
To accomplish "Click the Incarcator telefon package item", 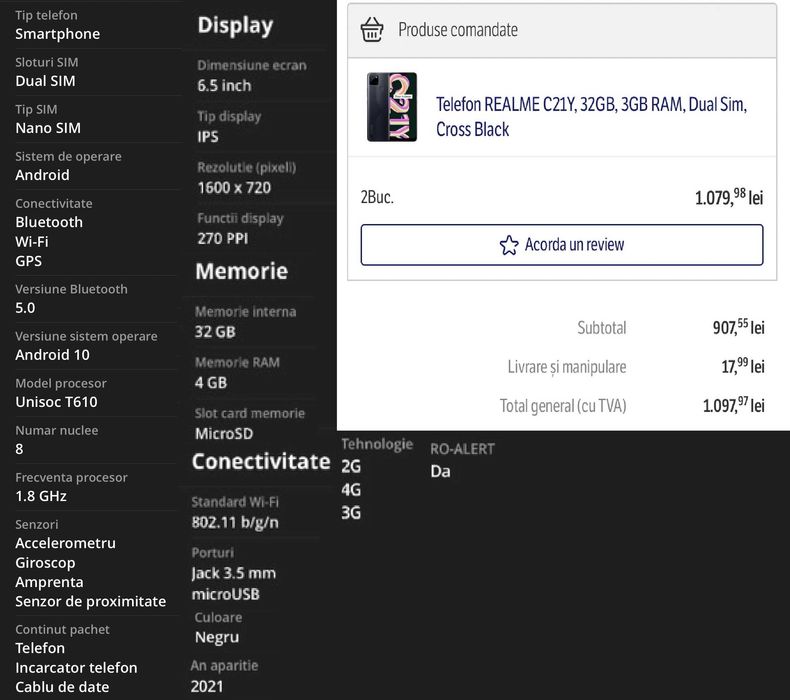I will (76, 668).
